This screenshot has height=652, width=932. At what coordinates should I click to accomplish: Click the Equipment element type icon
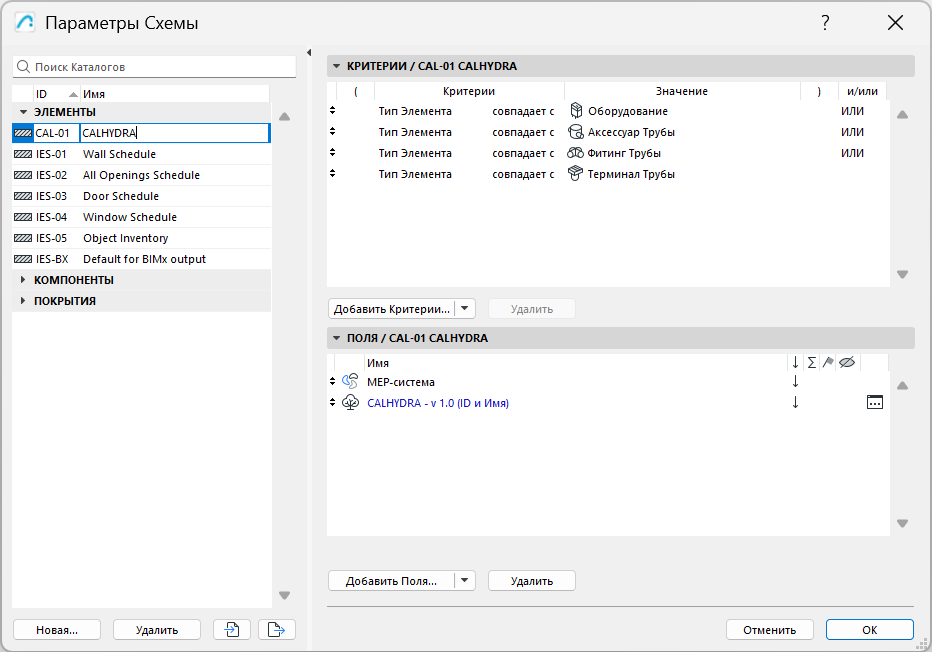coord(575,111)
